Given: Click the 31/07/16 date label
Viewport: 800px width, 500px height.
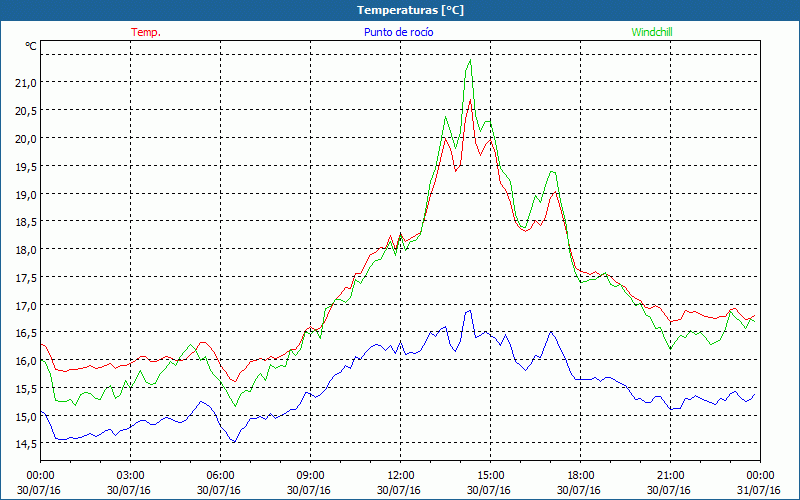Looking at the screenshot, I should (759, 490).
